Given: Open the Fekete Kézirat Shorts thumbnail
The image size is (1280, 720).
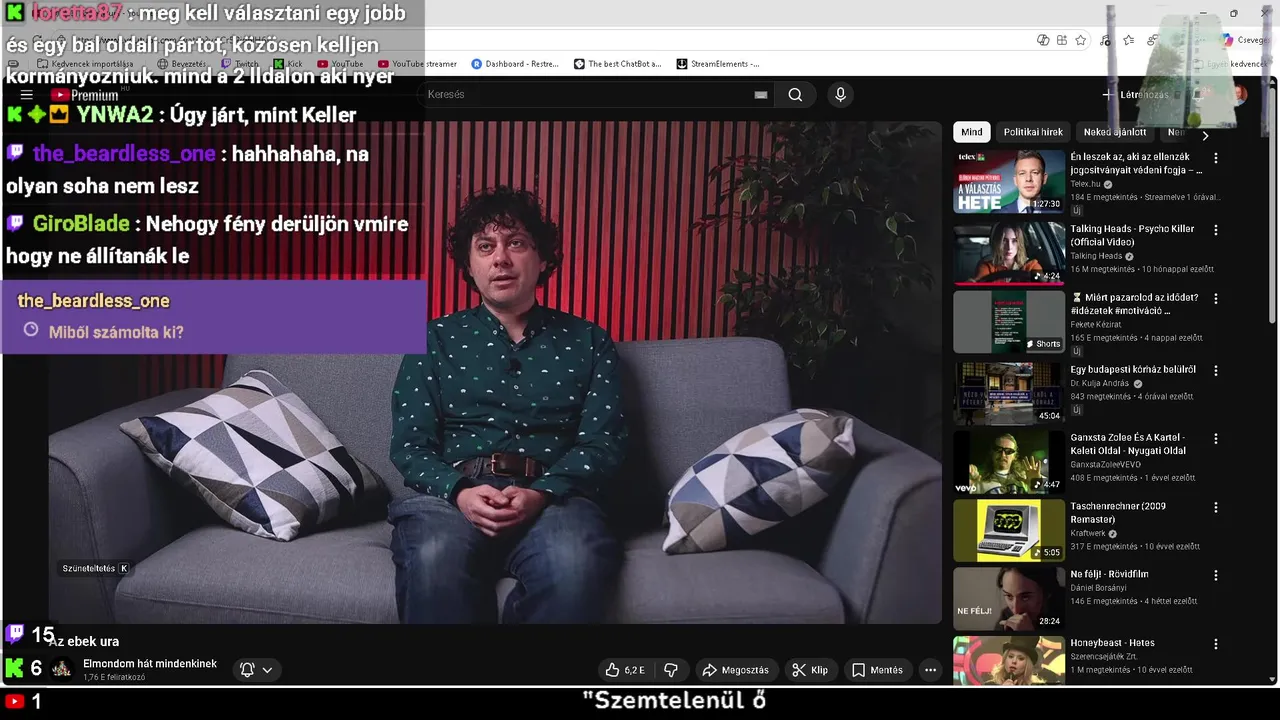Looking at the screenshot, I should coord(1009,322).
